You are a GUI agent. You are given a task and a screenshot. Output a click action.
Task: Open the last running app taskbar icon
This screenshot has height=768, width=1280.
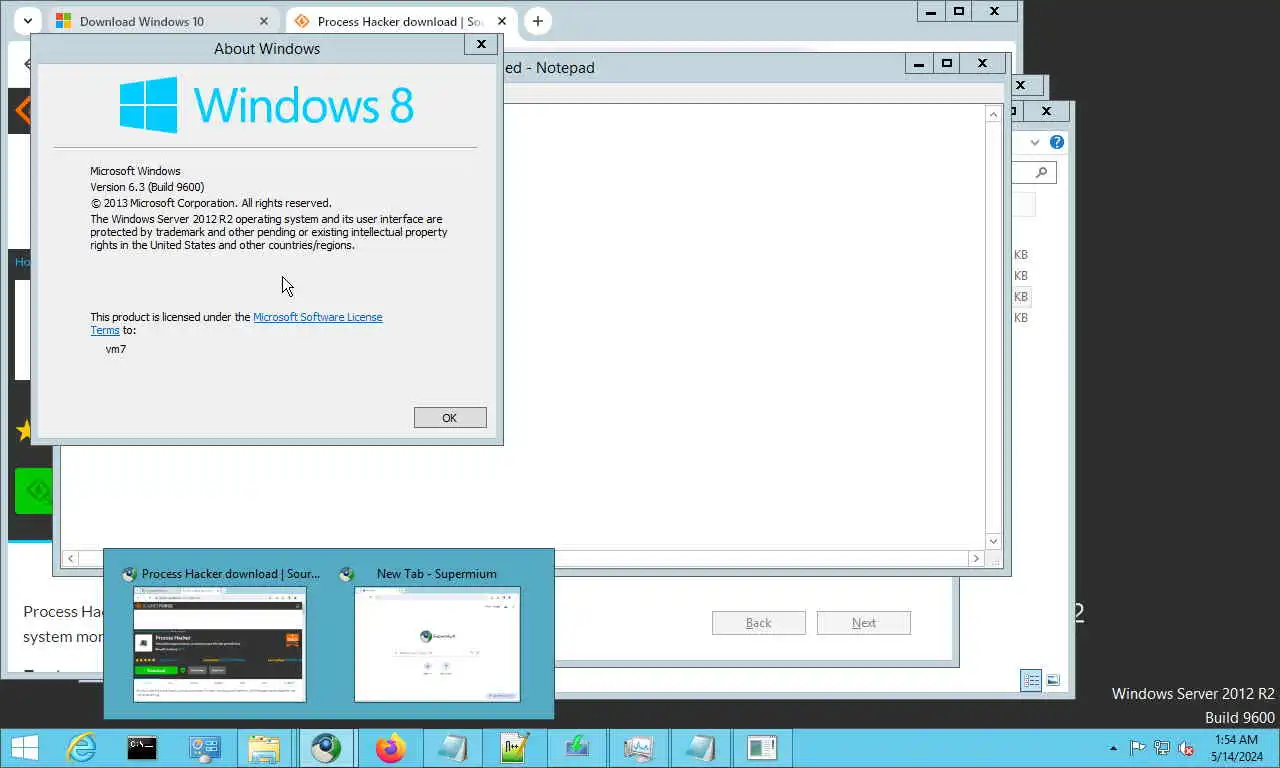[x=762, y=748]
